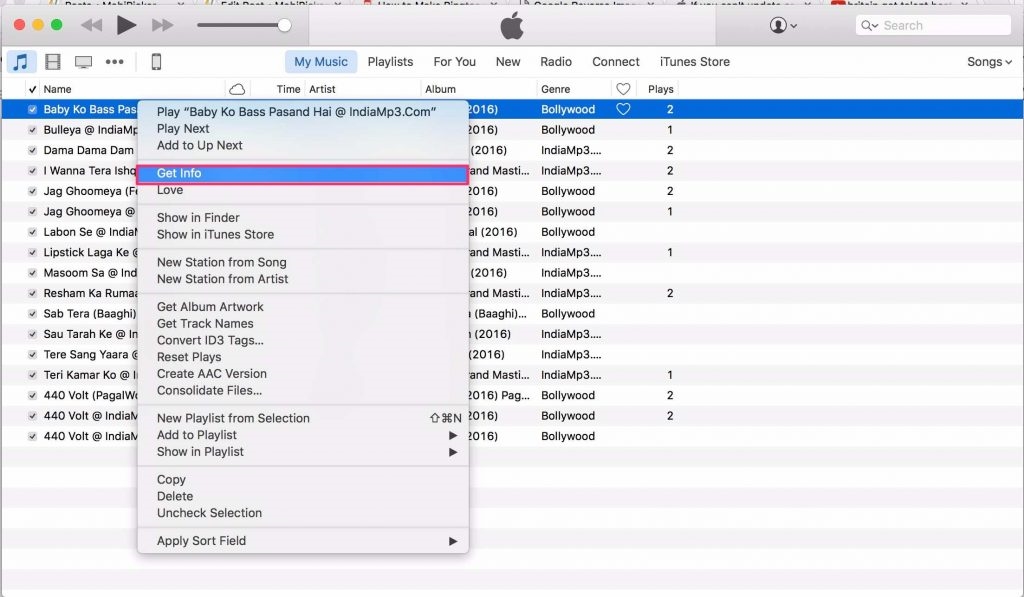1024x597 pixels.
Task: Click in the Search input field
Action: coord(933,25)
